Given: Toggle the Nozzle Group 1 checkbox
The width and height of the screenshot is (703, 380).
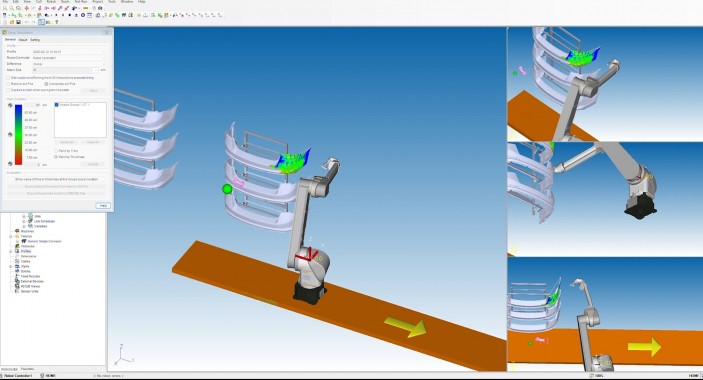Looking at the screenshot, I should pyautogui.click(x=57, y=105).
